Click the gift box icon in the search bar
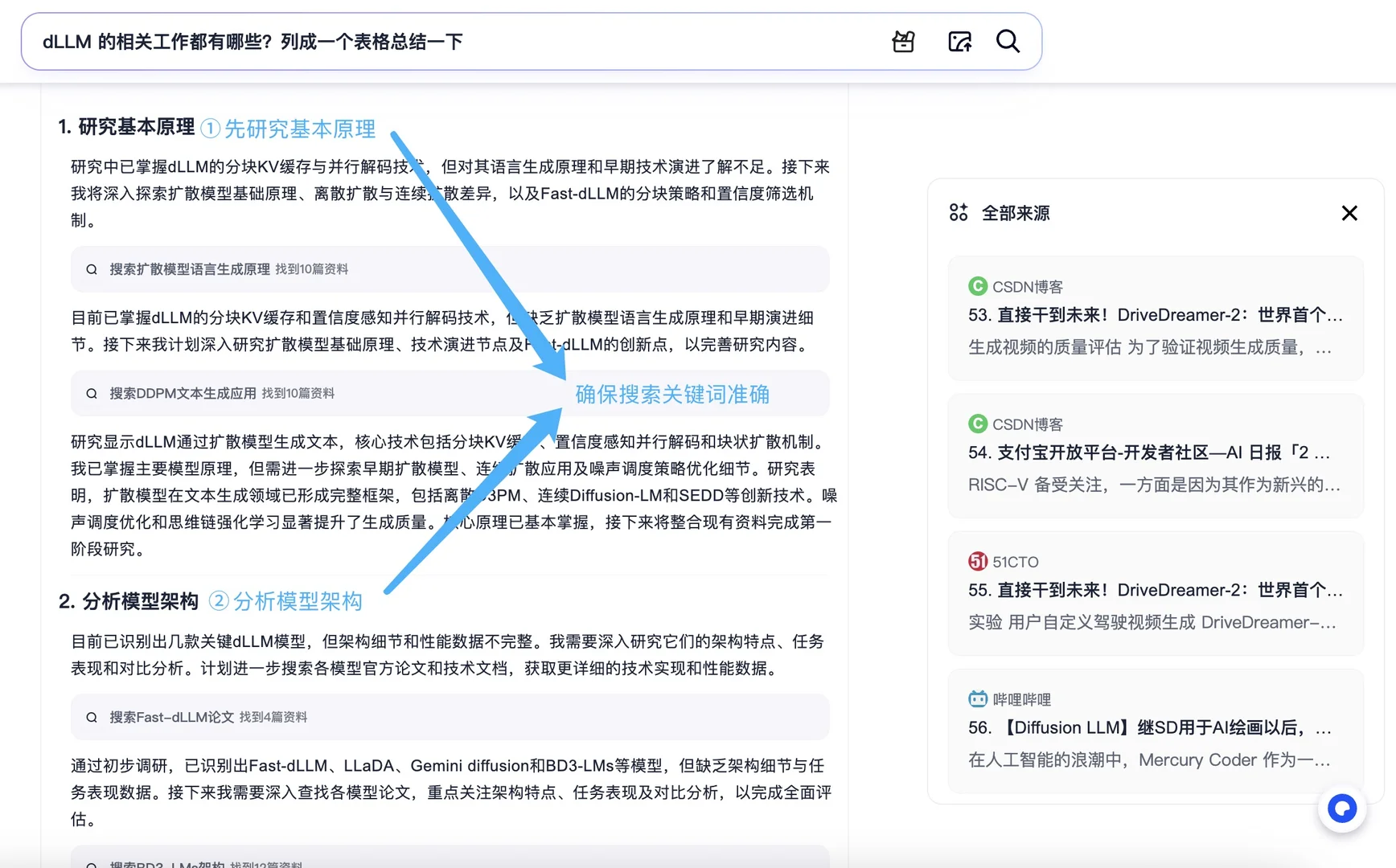1396x868 pixels. (904, 41)
